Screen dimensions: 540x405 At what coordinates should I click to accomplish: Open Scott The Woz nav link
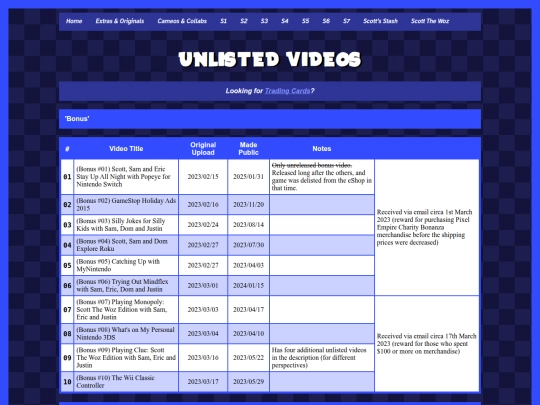click(x=430, y=21)
